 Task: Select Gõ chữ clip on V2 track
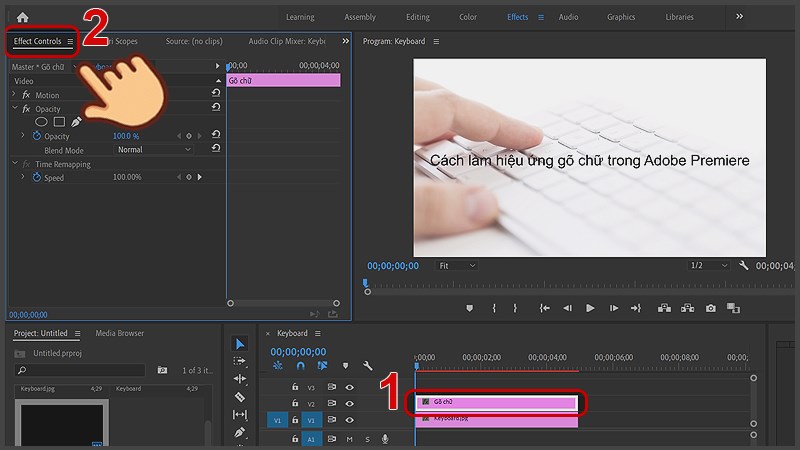point(497,403)
